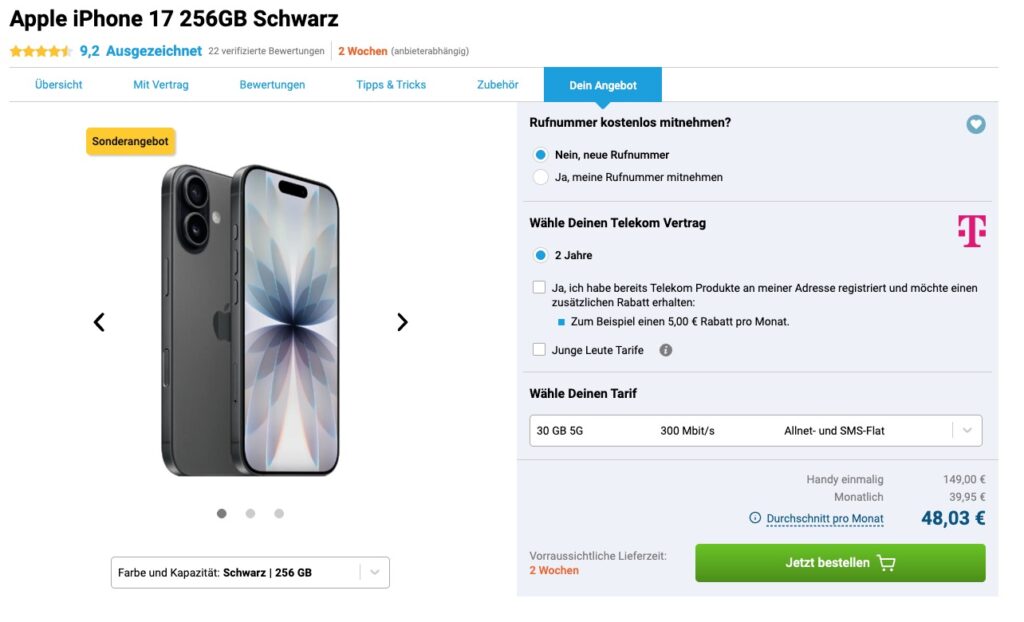
Task: Click info icon next to Junge Leute Tarife
Action: [x=666, y=350]
